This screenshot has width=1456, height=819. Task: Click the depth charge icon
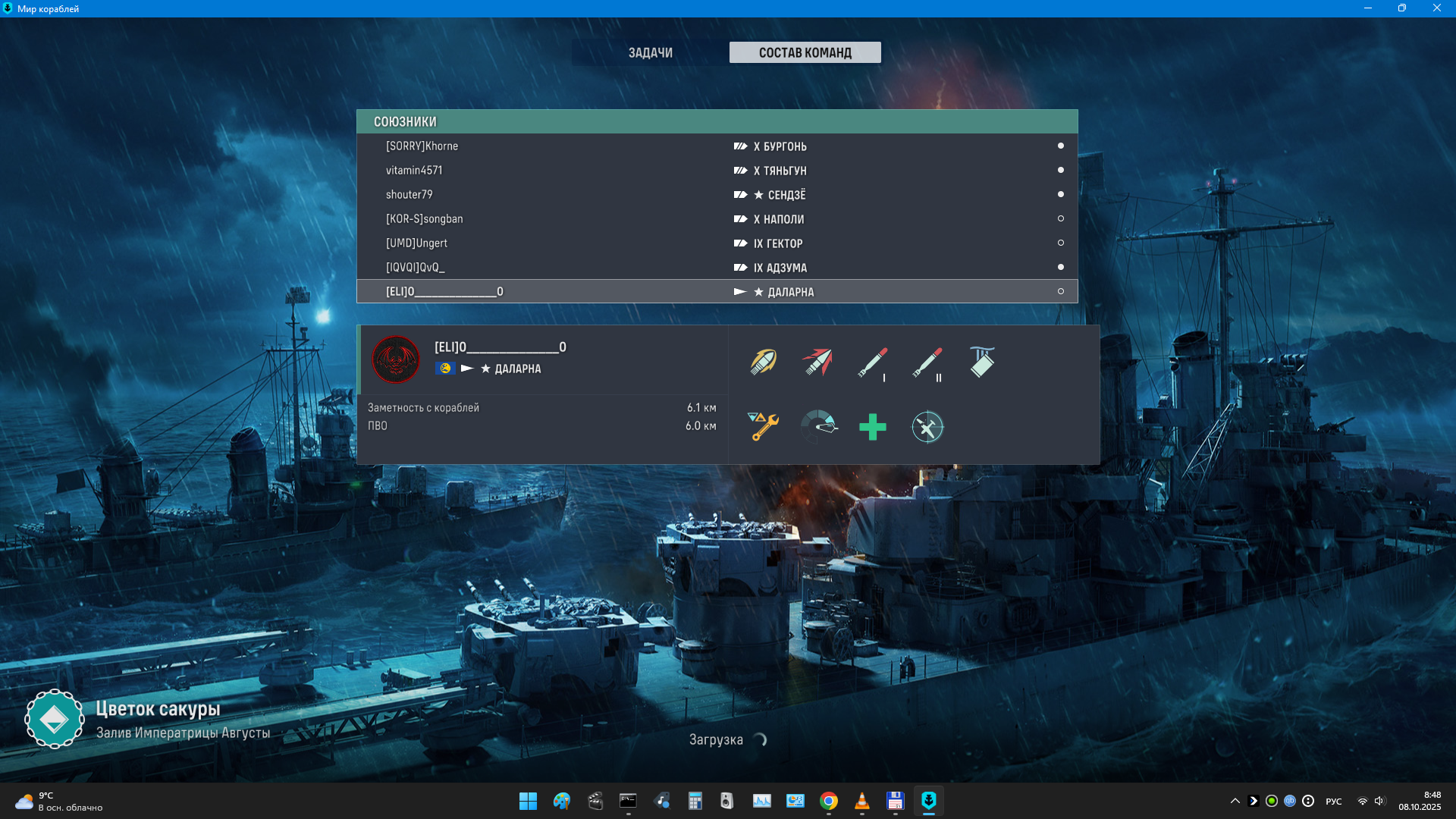981,362
